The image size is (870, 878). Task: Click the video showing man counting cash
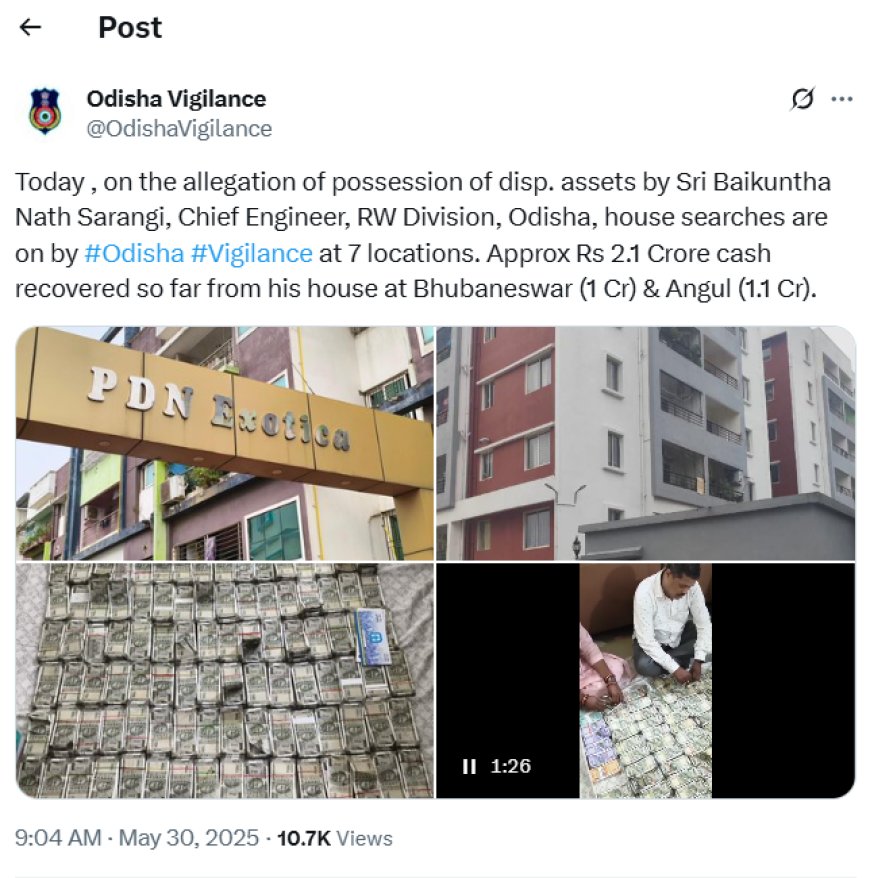[646, 680]
